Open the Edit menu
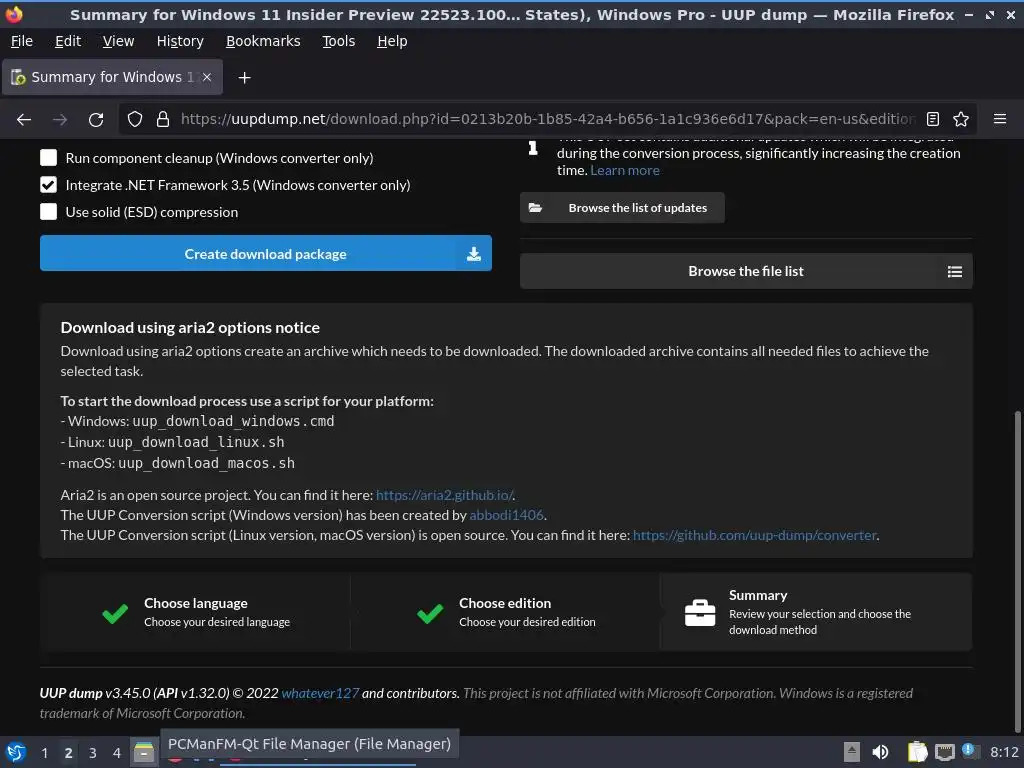This screenshot has width=1024, height=768. click(x=68, y=41)
